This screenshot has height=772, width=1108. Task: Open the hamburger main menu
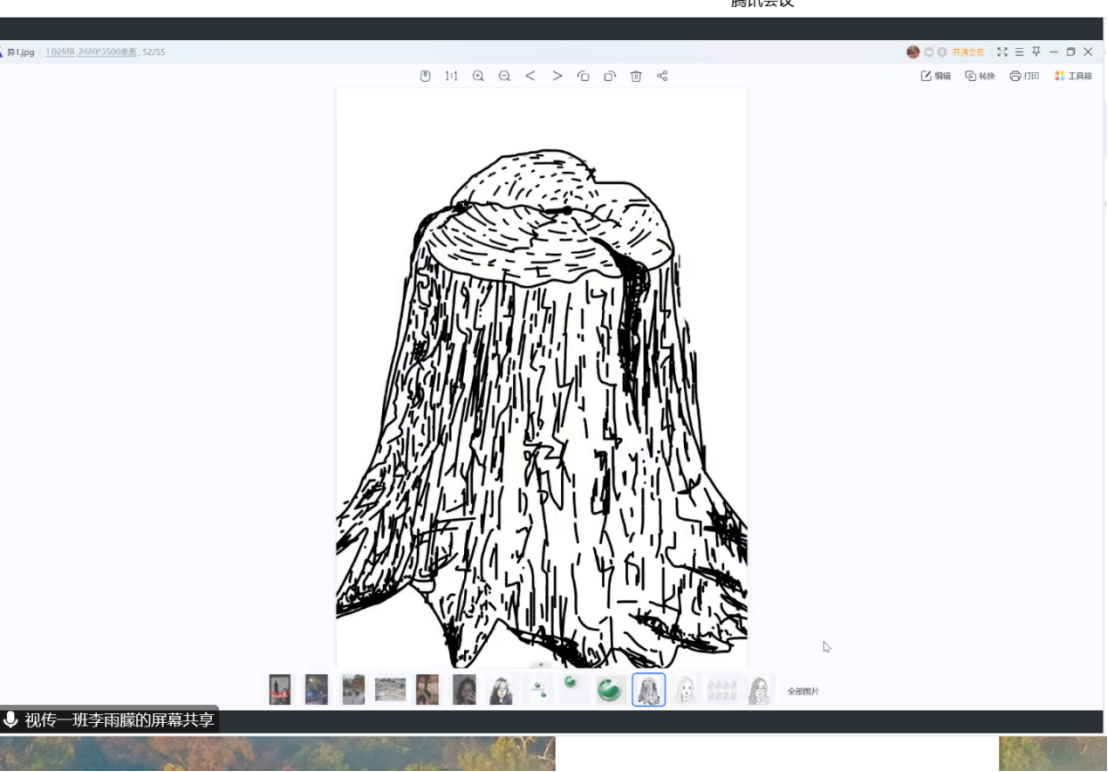click(x=1019, y=52)
